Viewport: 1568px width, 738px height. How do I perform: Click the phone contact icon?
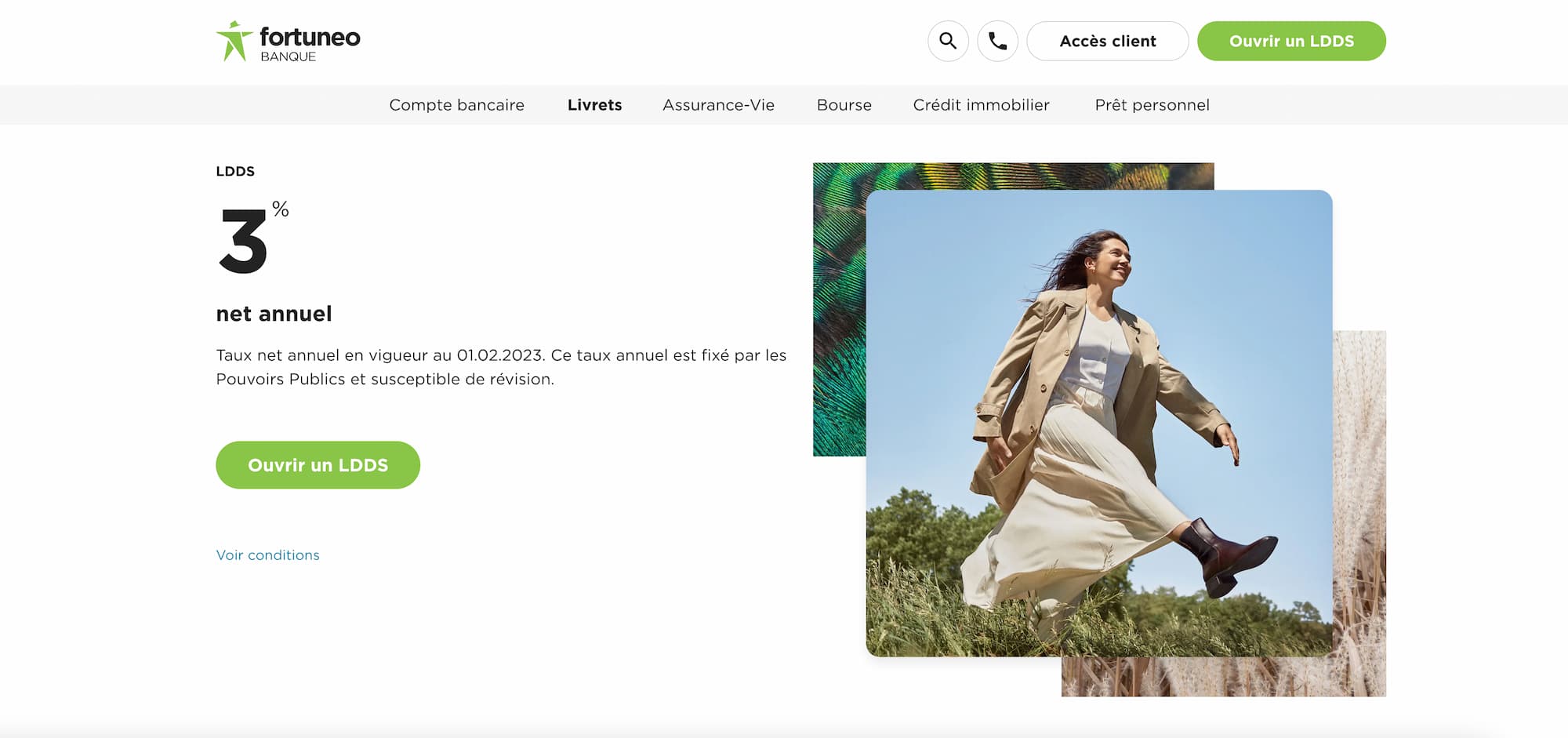click(997, 41)
